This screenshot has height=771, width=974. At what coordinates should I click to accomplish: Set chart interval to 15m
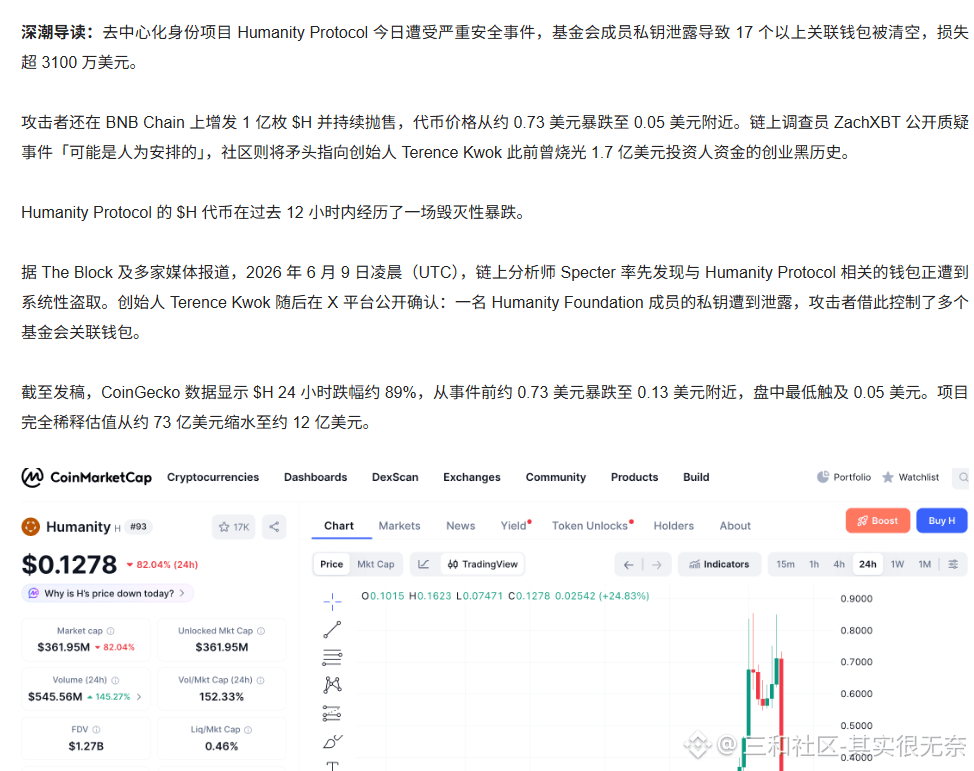click(785, 564)
